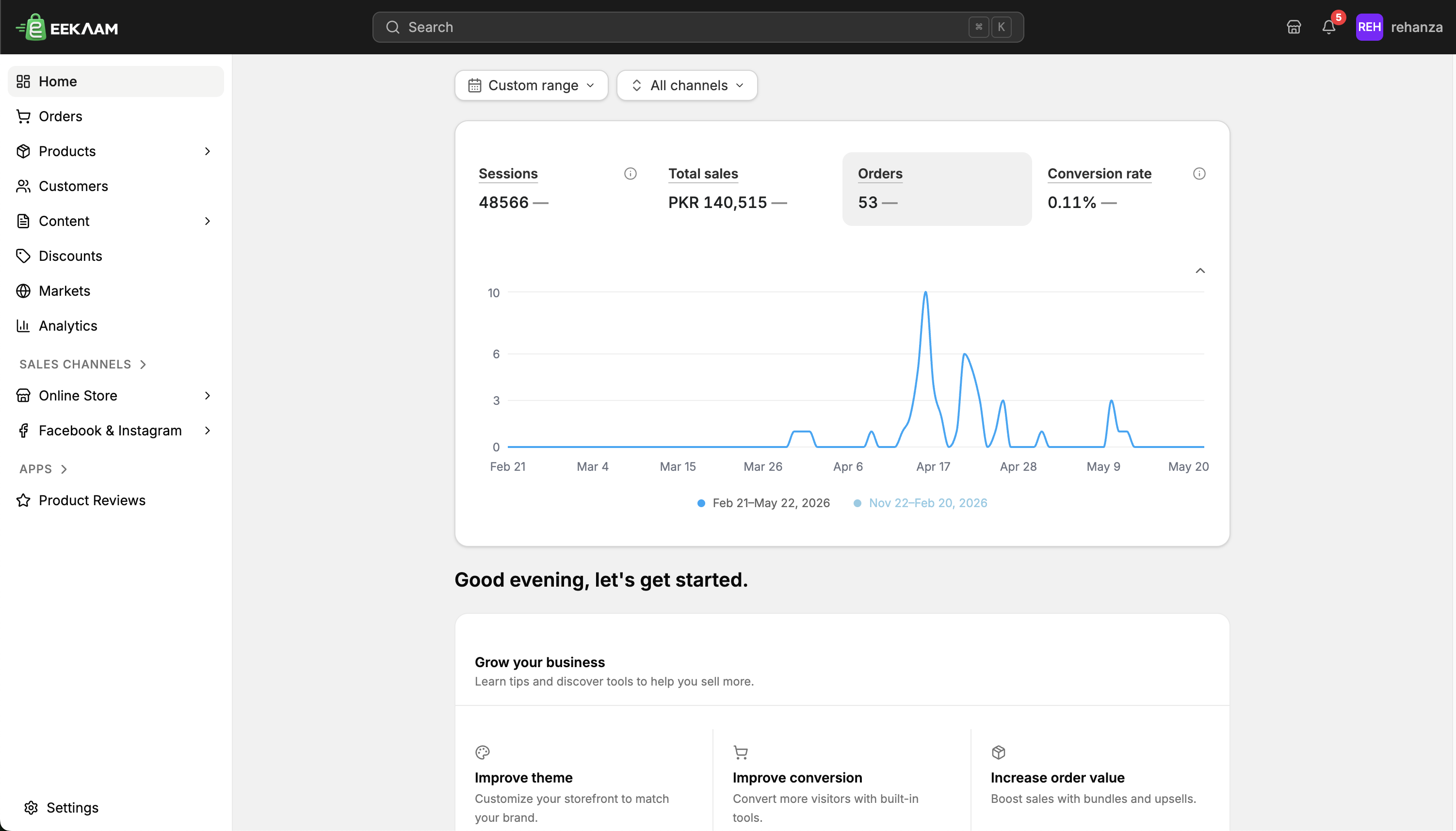Select the Total sales metric tab
This screenshot has height=831, width=1456.
click(x=747, y=189)
